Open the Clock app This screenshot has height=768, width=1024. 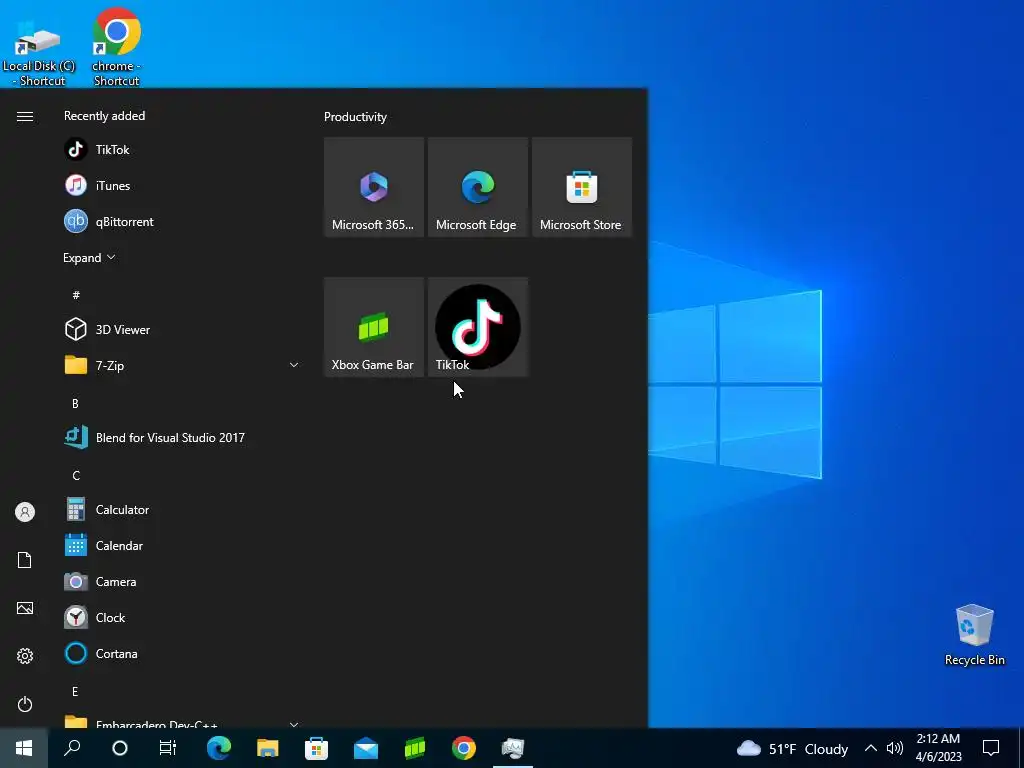pos(182,617)
